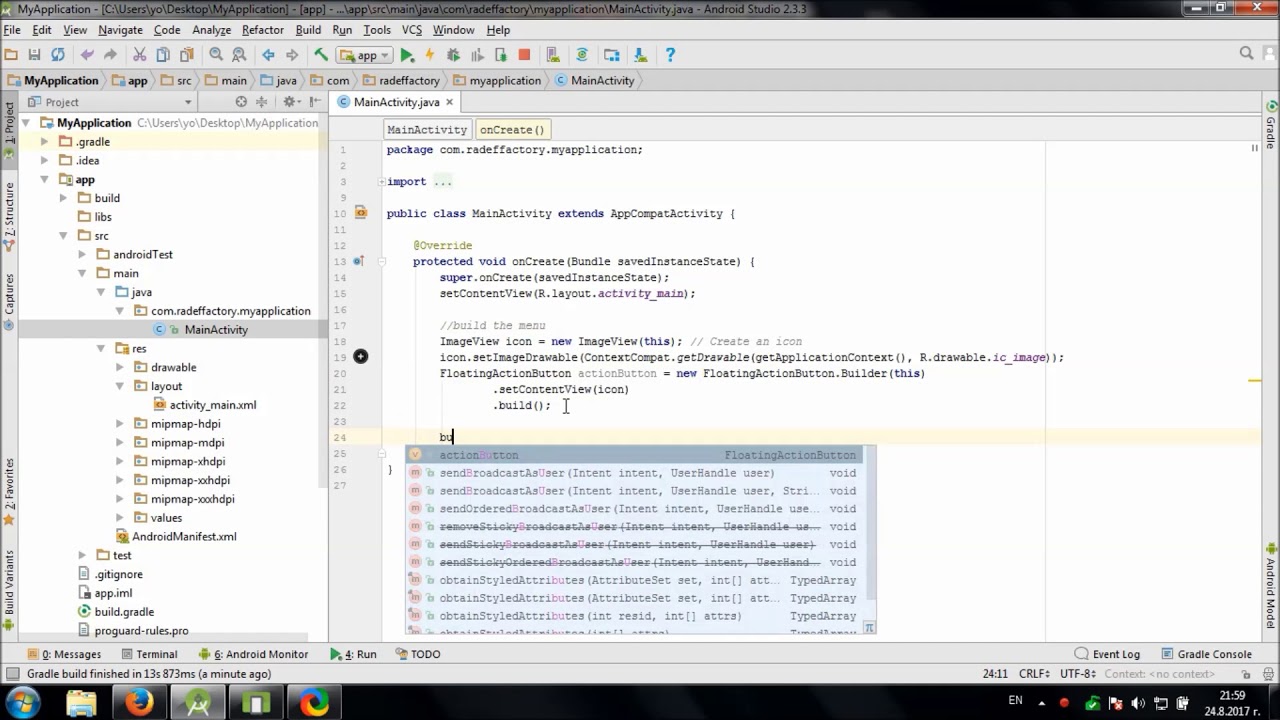1280x720 pixels.
Task: Open the Project panel gear settings
Action: pos(291,102)
